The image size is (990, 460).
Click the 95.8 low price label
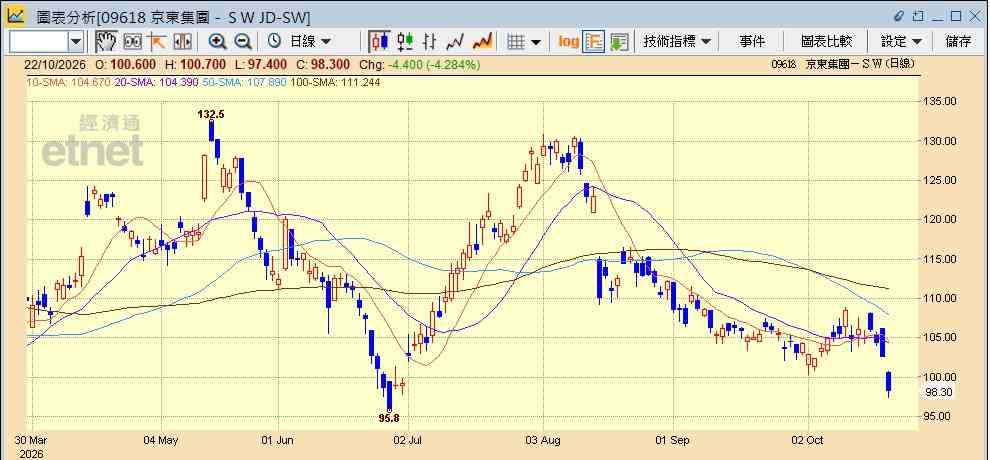pos(389,418)
